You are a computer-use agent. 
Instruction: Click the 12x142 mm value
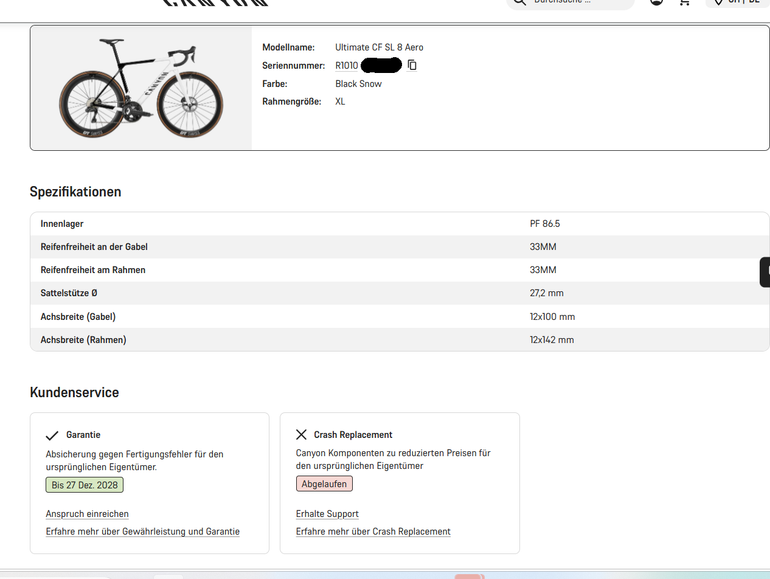coord(551,340)
